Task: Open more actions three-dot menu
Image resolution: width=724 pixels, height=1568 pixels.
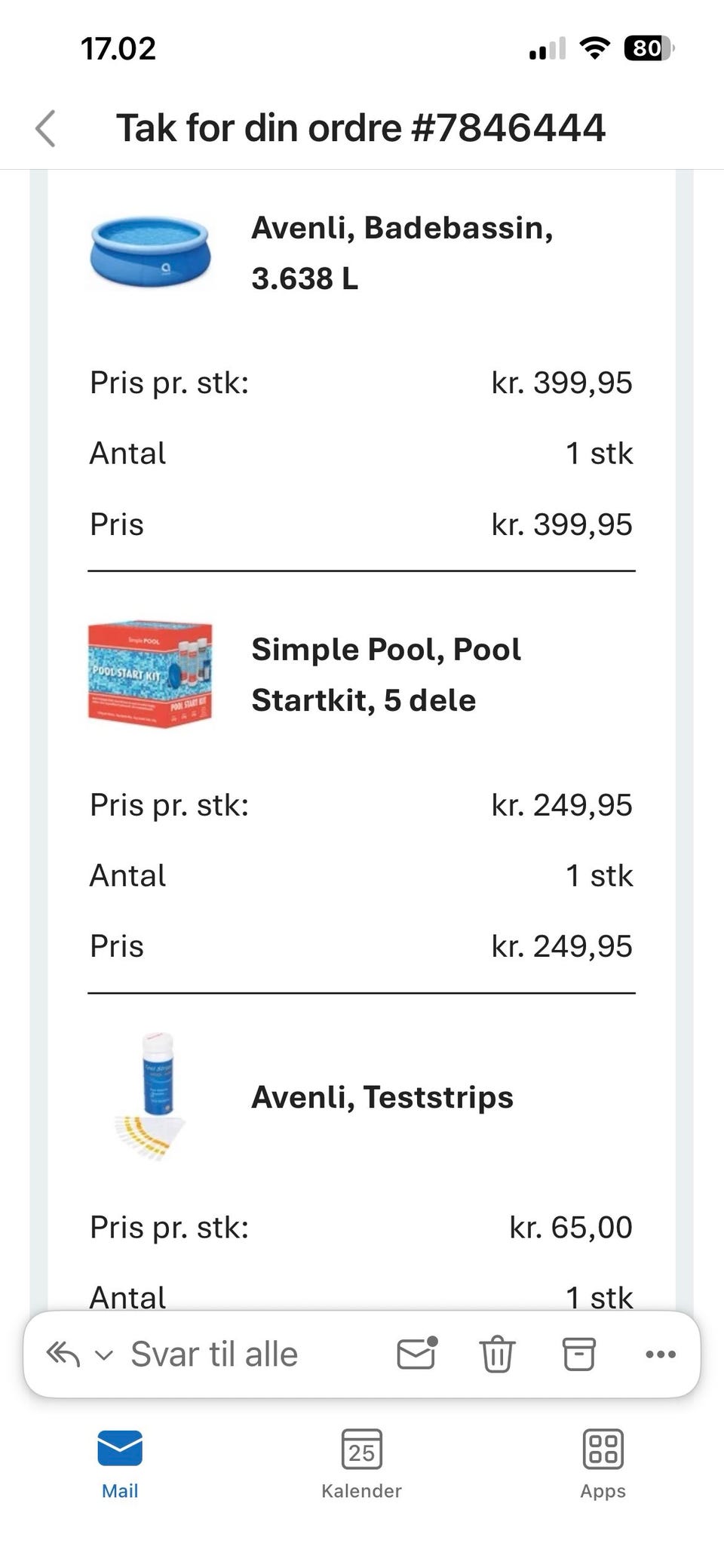Action: pos(661,1354)
